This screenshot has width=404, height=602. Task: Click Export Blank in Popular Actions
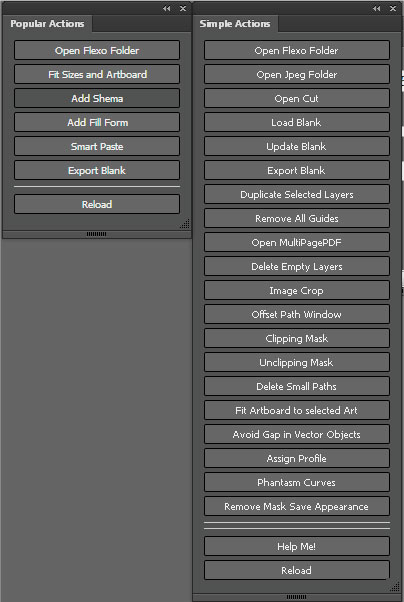point(97,170)
